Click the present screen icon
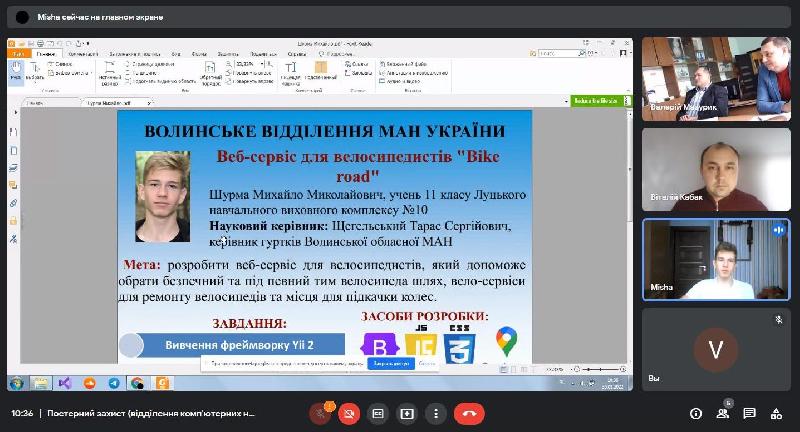Screen dimensions: 800x432 click(x=407, y=413)
